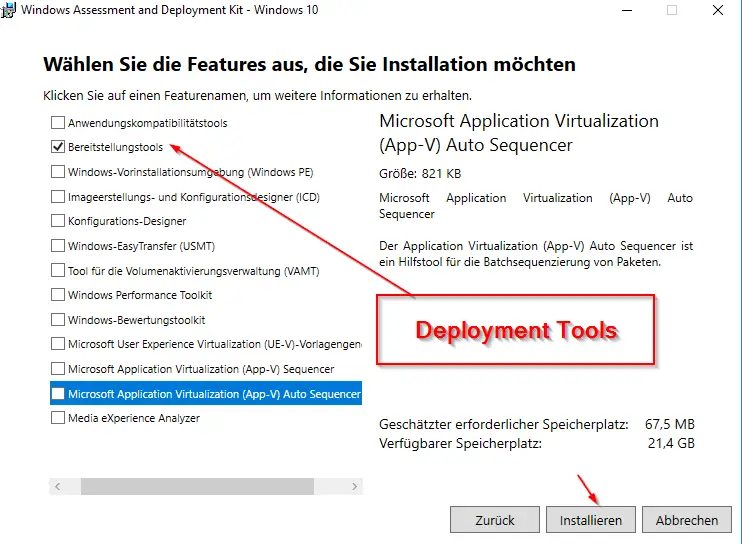742x544 pixels.
Task: Click the Zurück button
Action: (495, 520)
